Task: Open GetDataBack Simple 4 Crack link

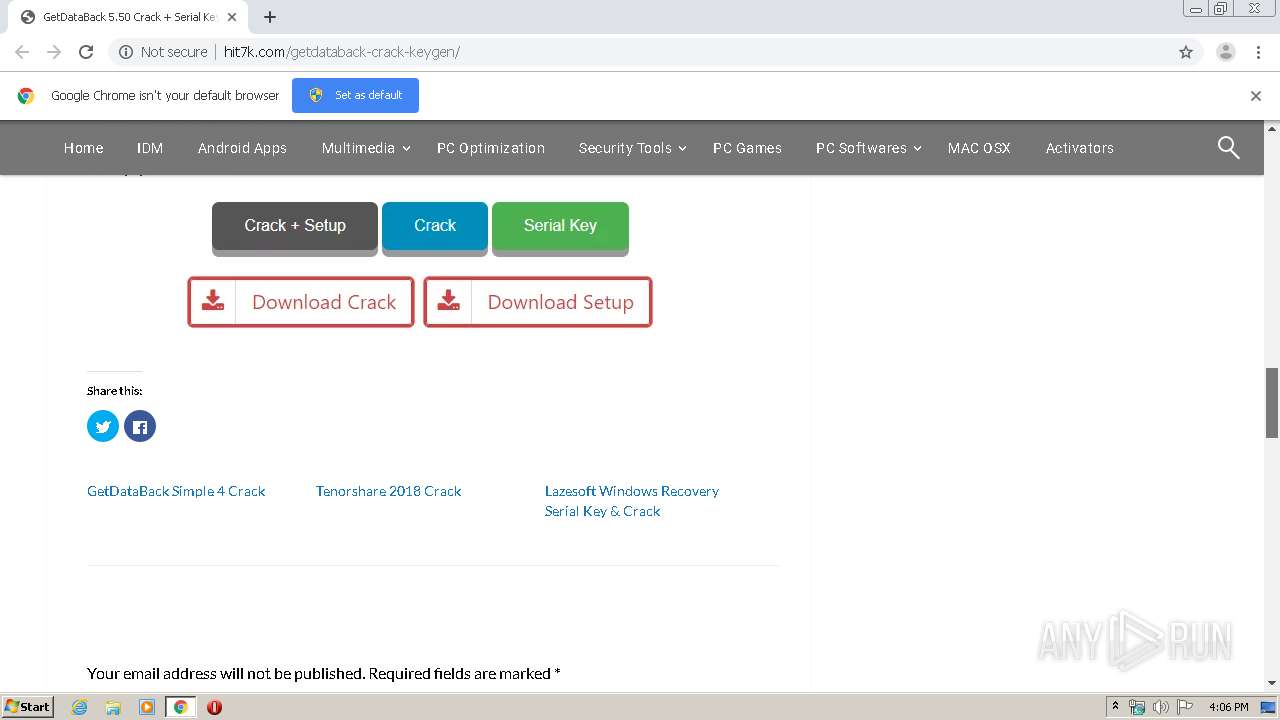Action: (x=176, y=491)
